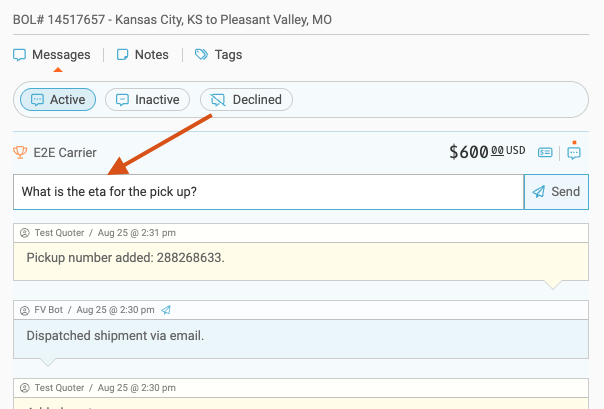Open the chat icon with red notification
604x409 pixels.
(574, 153)
